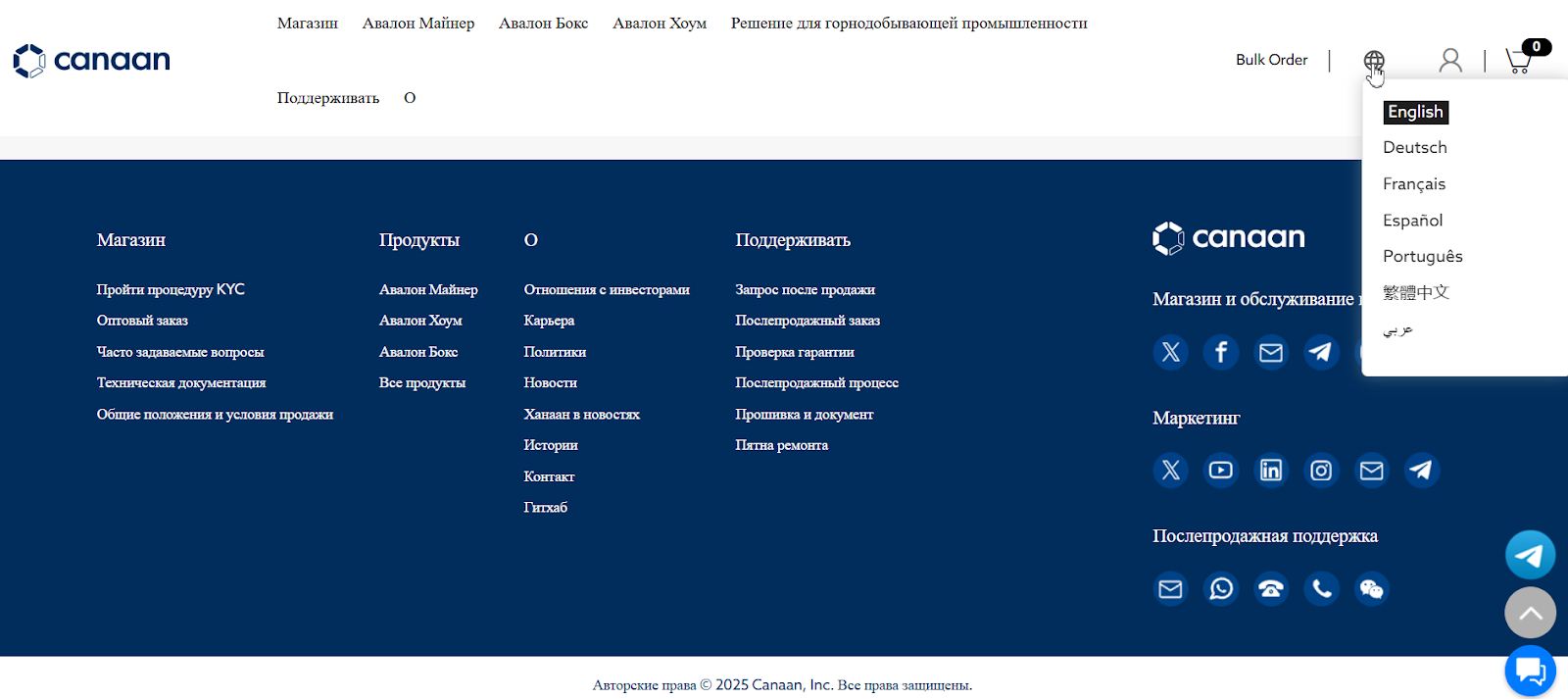Open Авалон Хоум in the top navigation
Screen dimensions: 1568x699
[660, 24]
